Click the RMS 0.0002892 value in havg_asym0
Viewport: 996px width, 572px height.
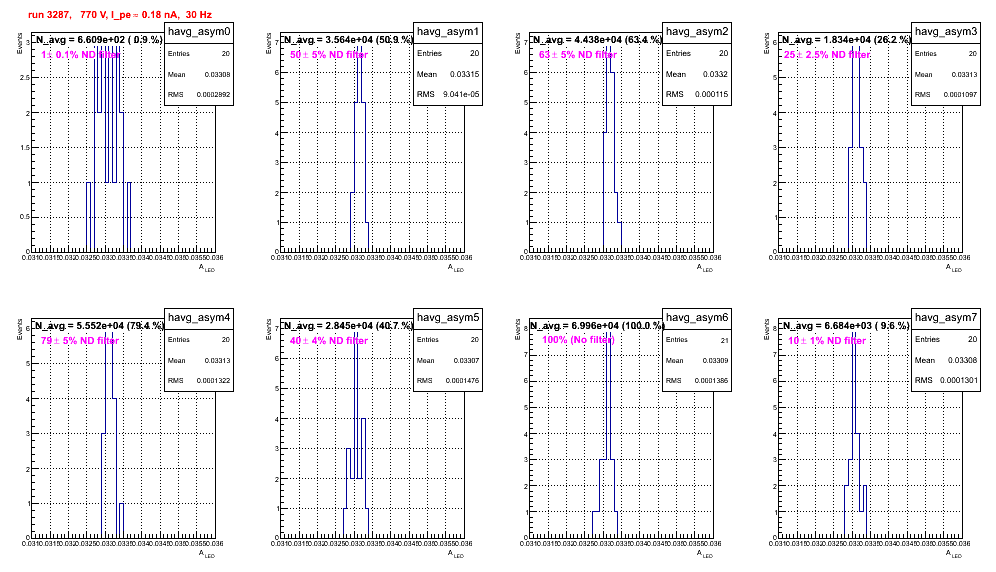tap(213, 95)
